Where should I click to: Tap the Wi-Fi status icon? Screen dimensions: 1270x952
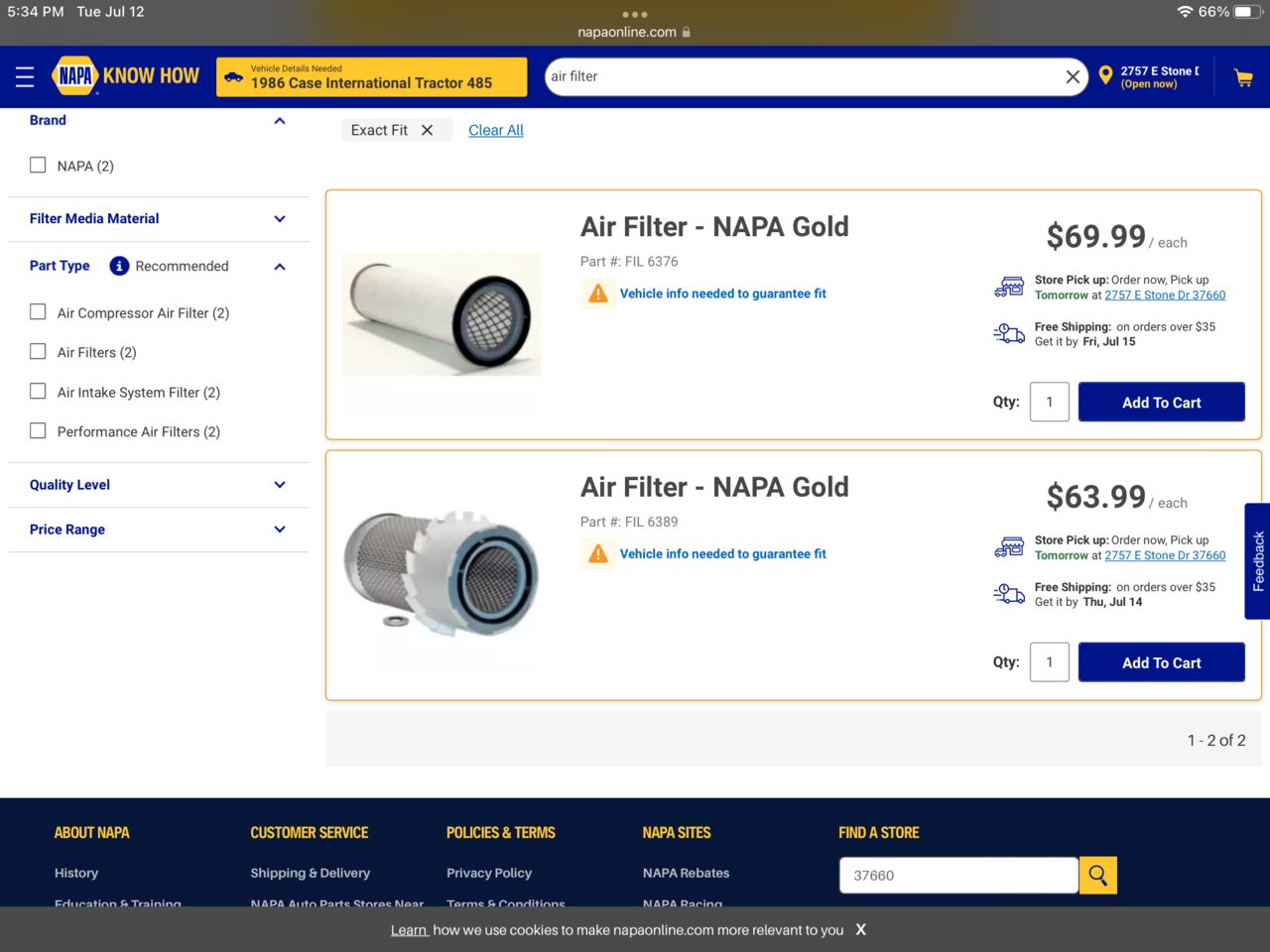1185,12
